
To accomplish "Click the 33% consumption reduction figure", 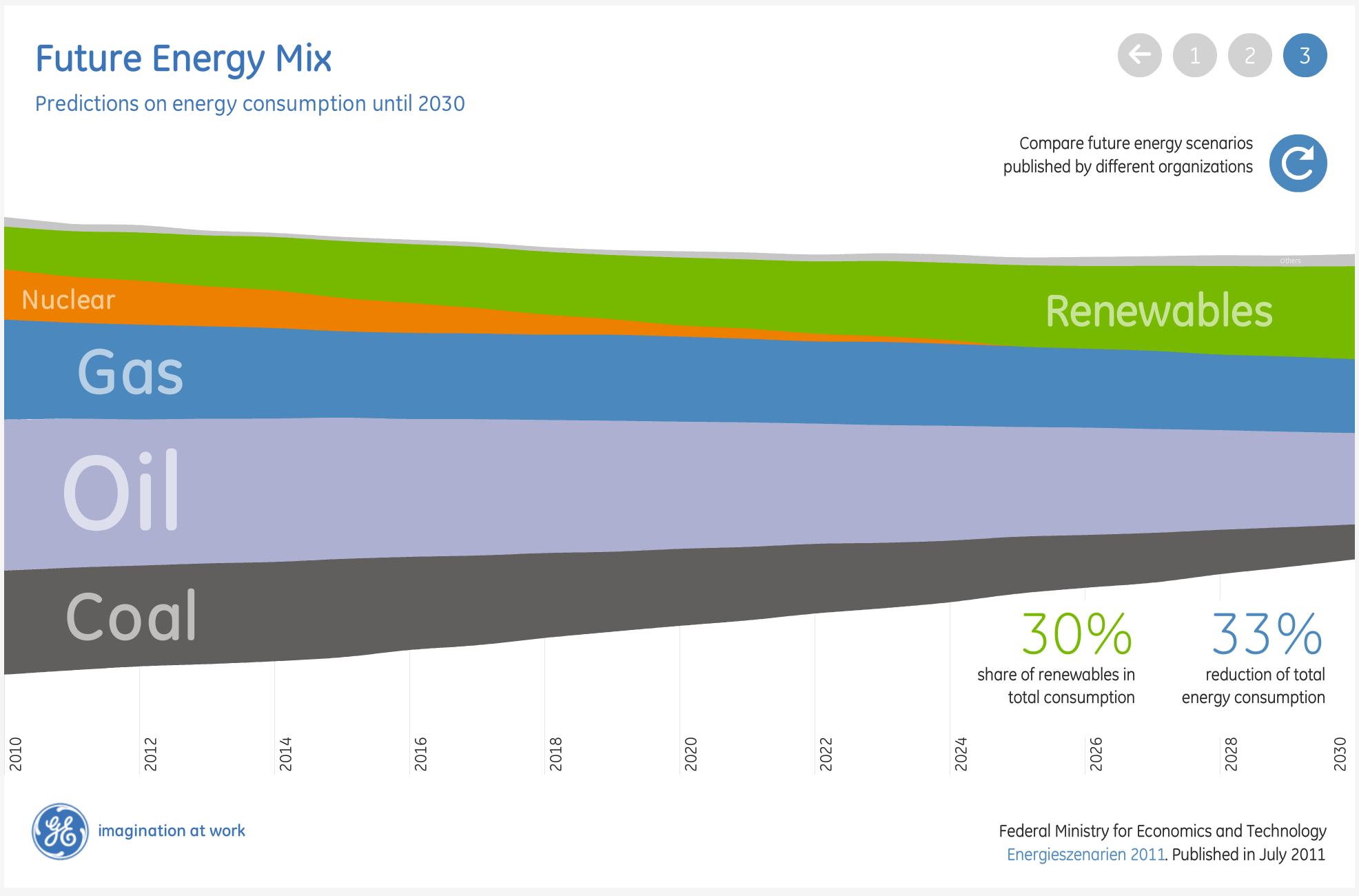I will (1267, 633).
